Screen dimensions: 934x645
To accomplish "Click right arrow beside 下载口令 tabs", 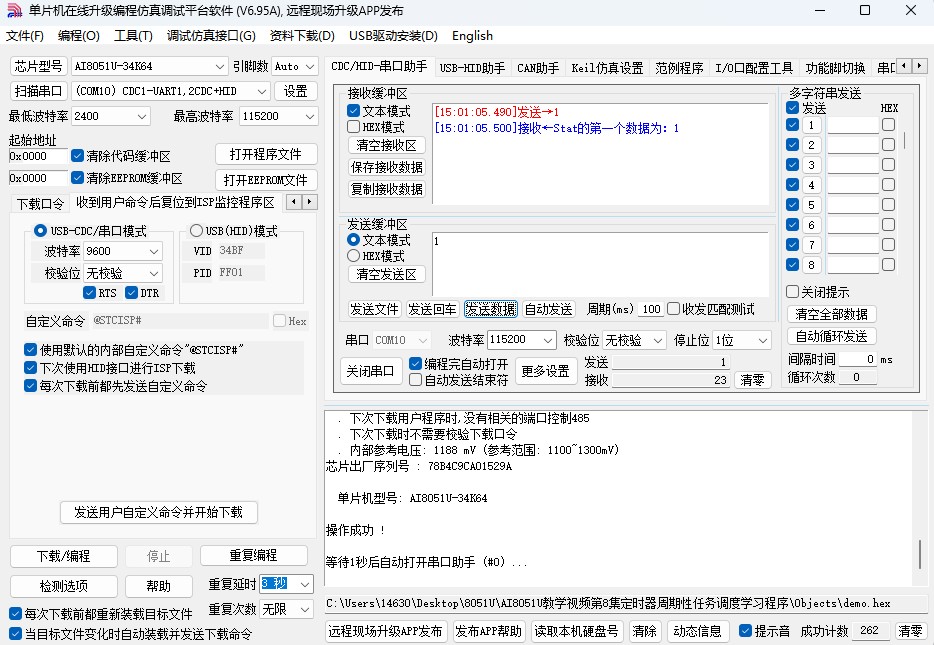I will (x=310, y=202).
